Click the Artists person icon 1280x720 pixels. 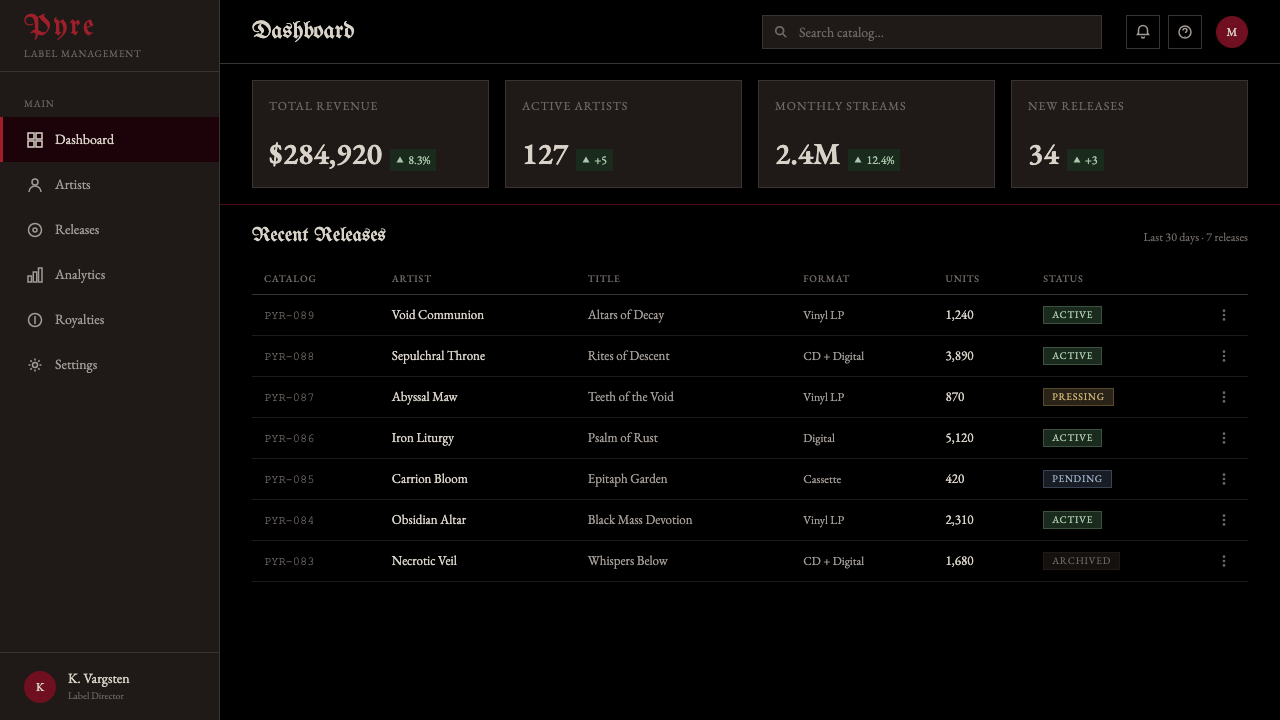click(35, 185)
